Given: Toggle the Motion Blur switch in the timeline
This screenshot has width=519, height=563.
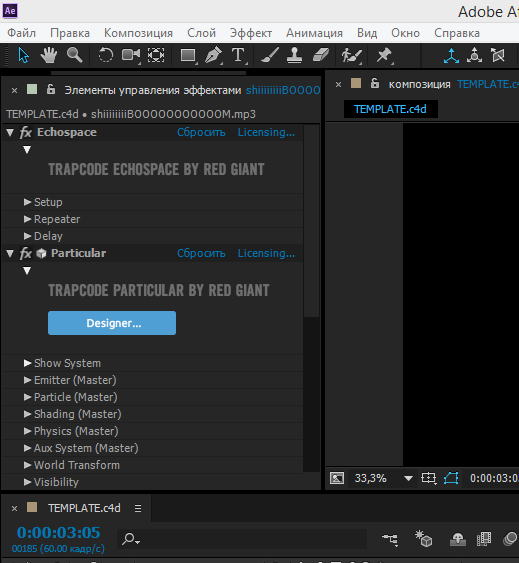Looking at the screenshot, I should 510,539.
